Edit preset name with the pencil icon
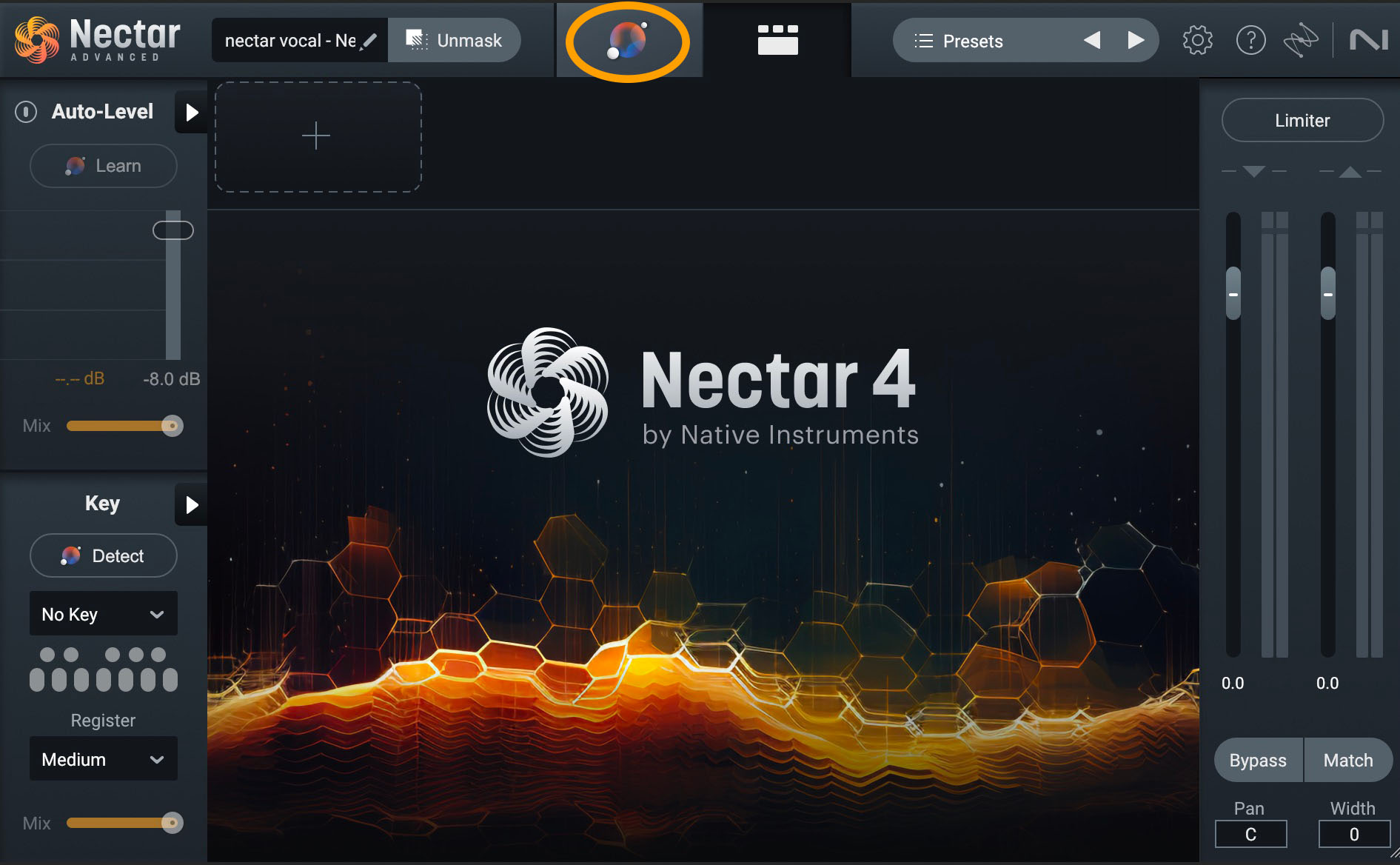The width and height of the screenshot is (1400, 865). click(369, 41)
